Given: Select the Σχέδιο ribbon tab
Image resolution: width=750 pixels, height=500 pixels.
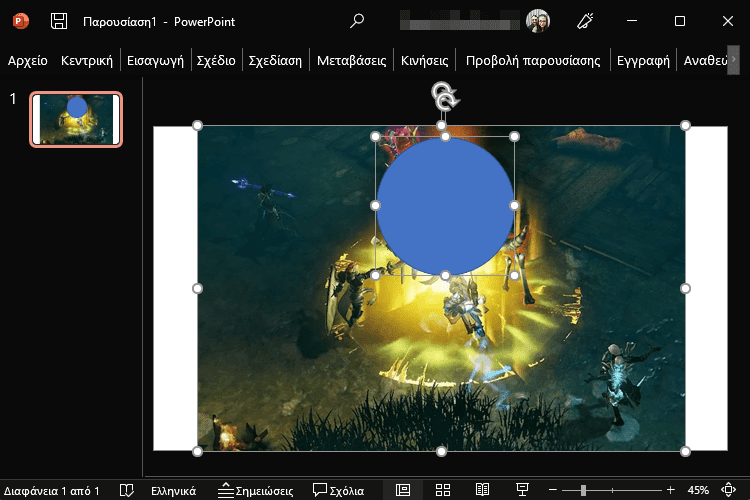Looking at the screenshot, I should [216, 61].
